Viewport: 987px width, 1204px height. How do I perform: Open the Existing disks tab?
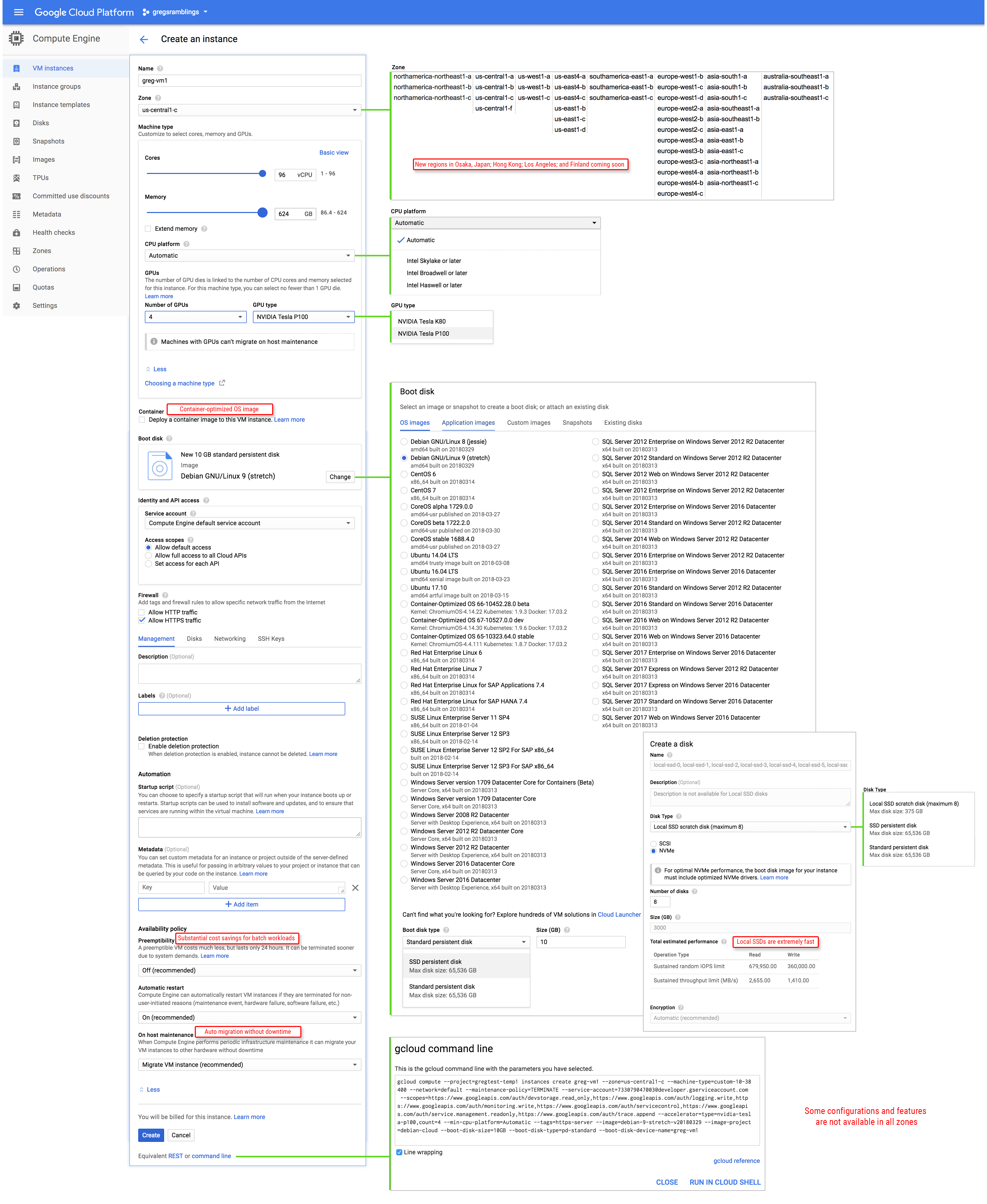coord(623,423)
